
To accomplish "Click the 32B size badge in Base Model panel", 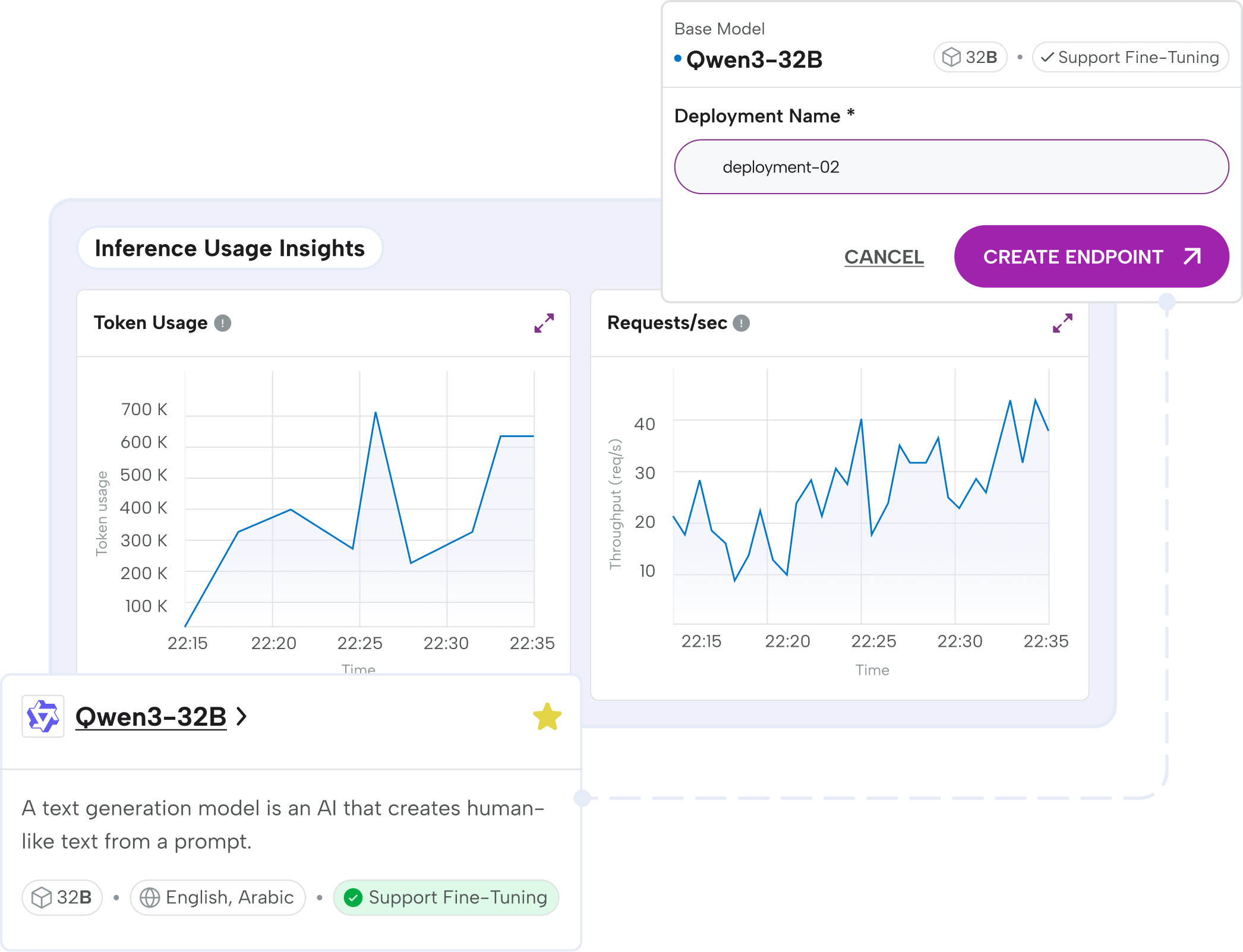I will pyautogui.click(x=970, y=57).
